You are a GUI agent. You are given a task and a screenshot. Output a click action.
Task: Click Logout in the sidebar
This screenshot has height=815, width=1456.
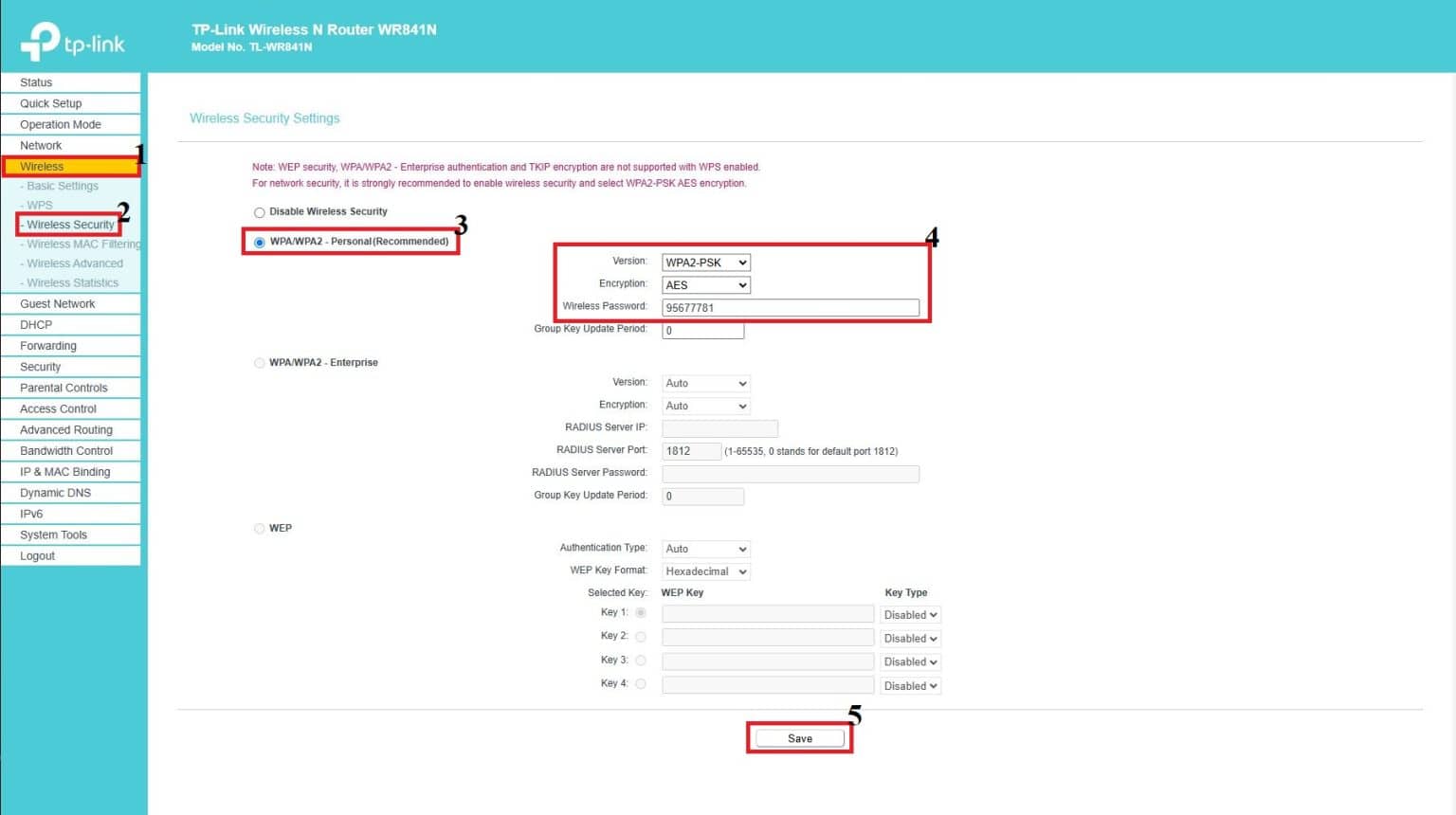(x=37, y=555)
